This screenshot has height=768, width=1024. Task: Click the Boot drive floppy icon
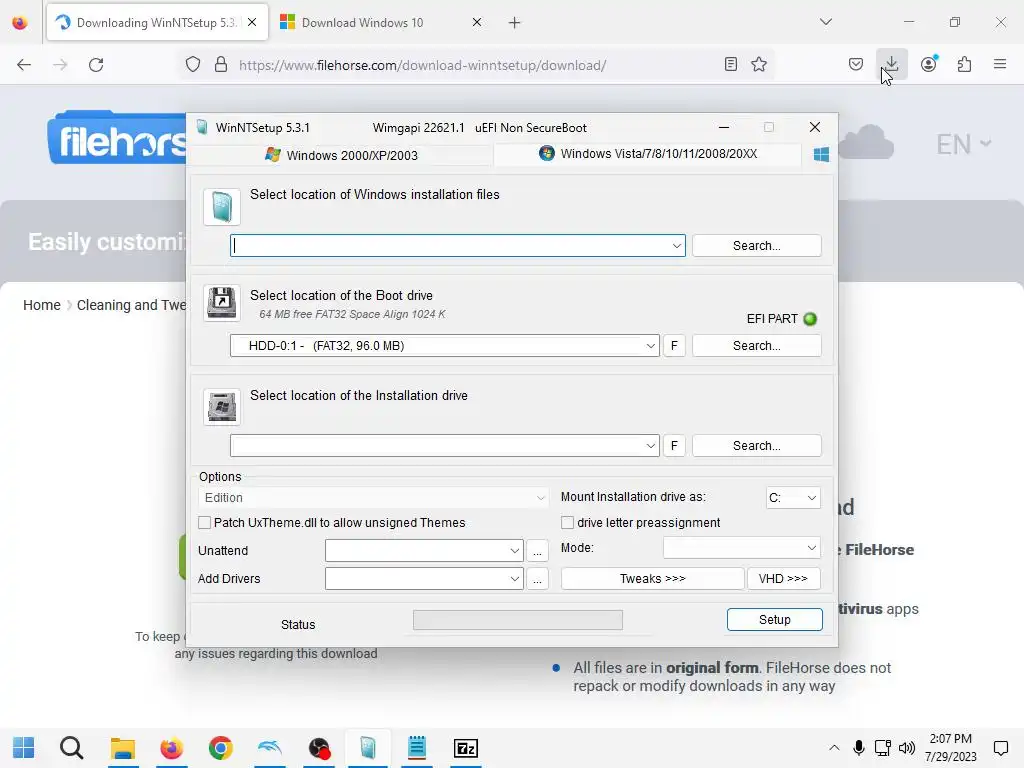tap(222, 303)
